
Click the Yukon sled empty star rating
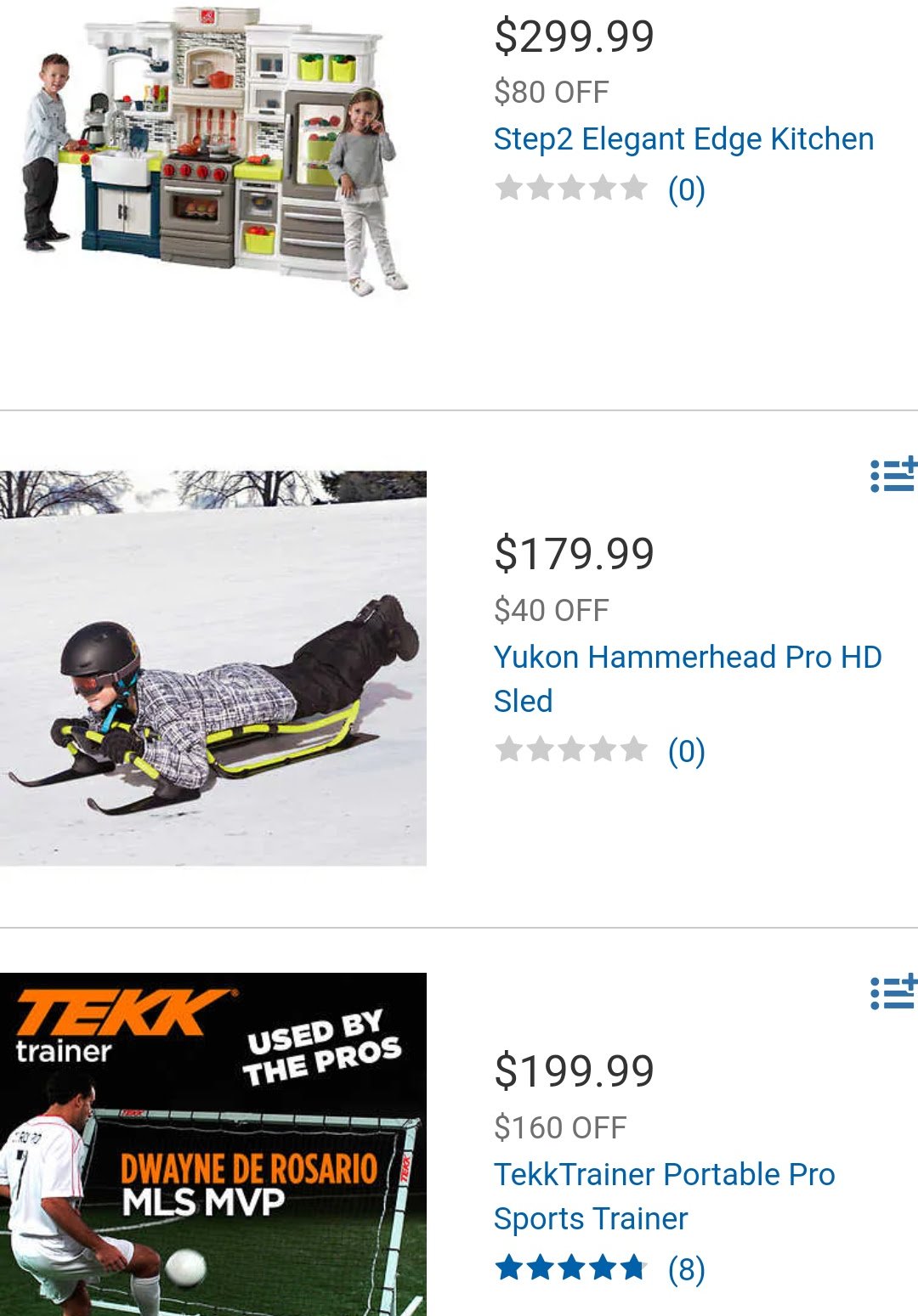coord(571,749)
